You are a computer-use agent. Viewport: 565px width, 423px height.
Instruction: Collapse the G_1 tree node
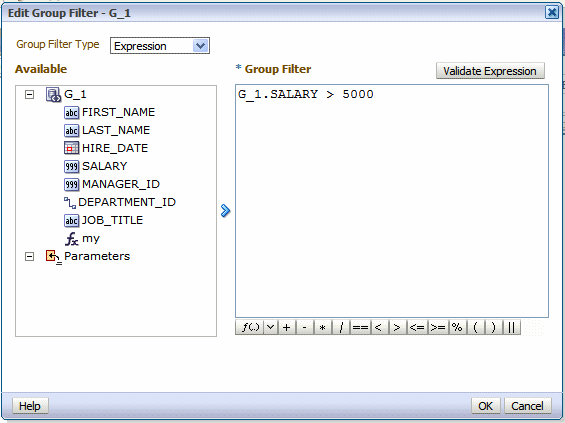tap(29, 95)
